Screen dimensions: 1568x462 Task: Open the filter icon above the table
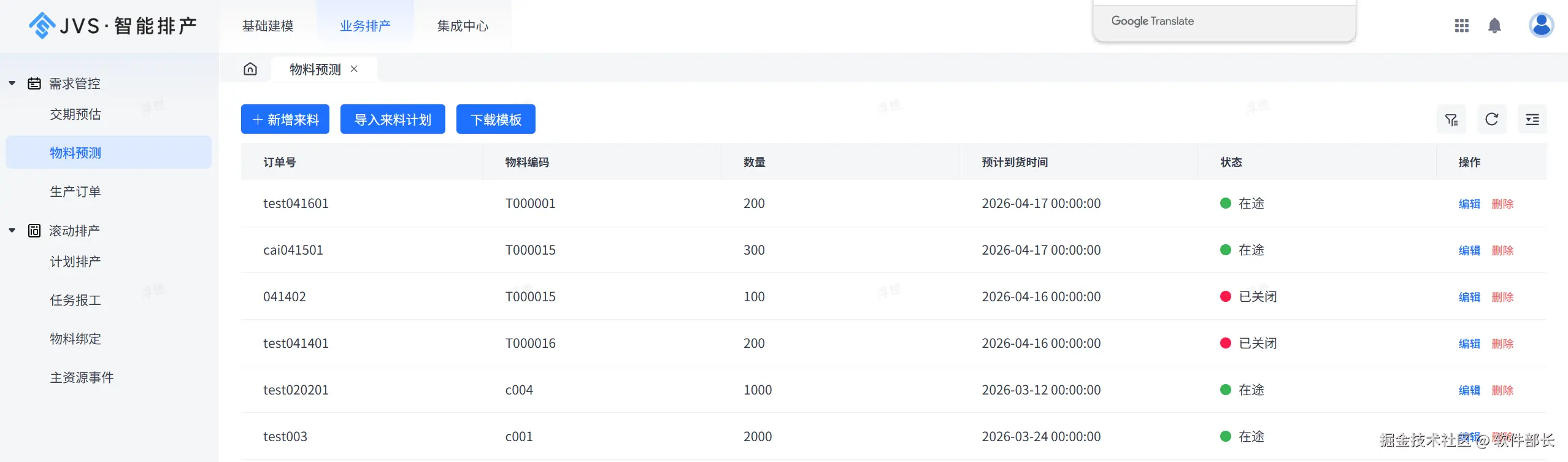coord(1451,120)
